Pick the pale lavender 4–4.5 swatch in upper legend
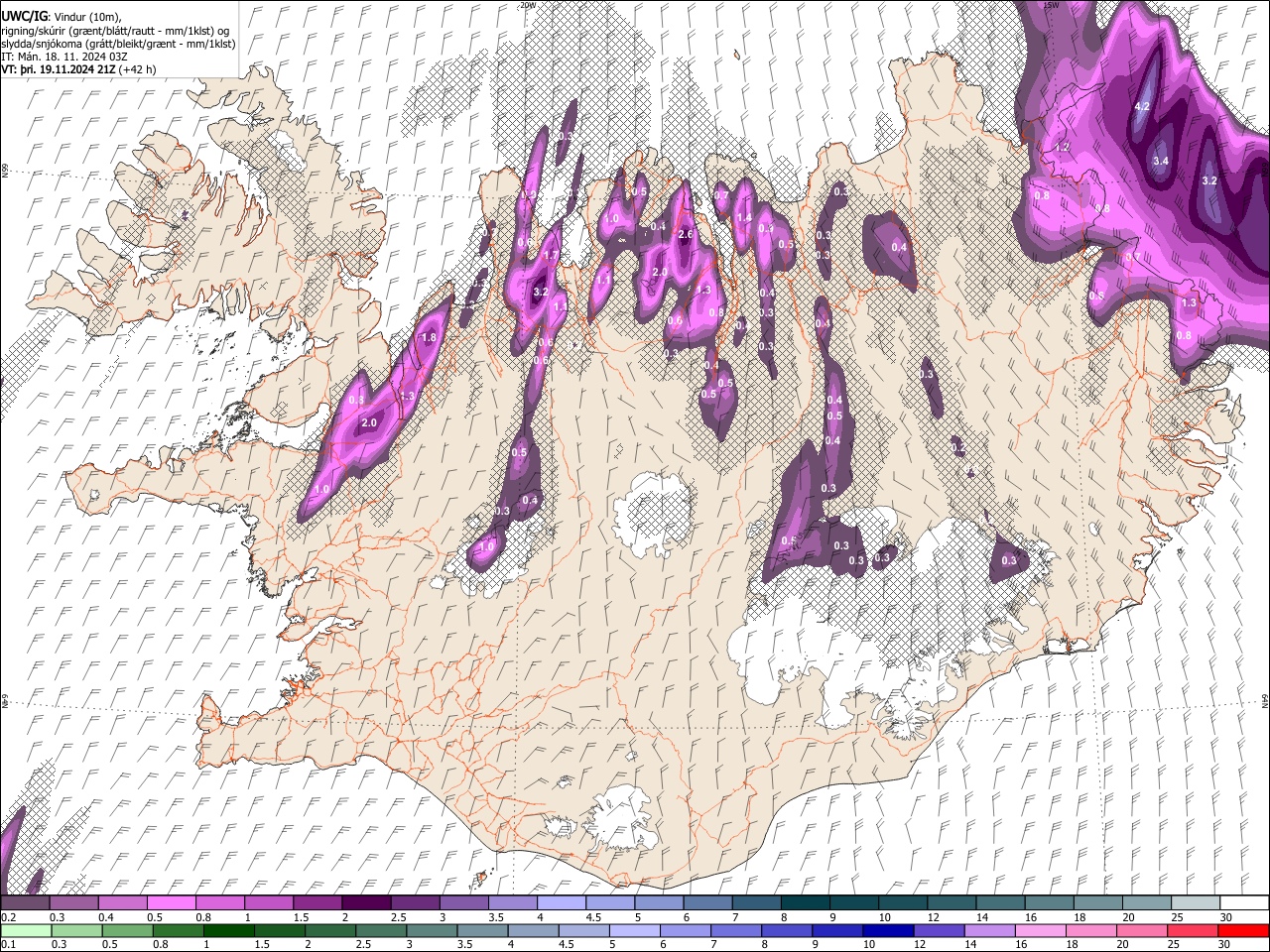 click(x=561, y=903)
